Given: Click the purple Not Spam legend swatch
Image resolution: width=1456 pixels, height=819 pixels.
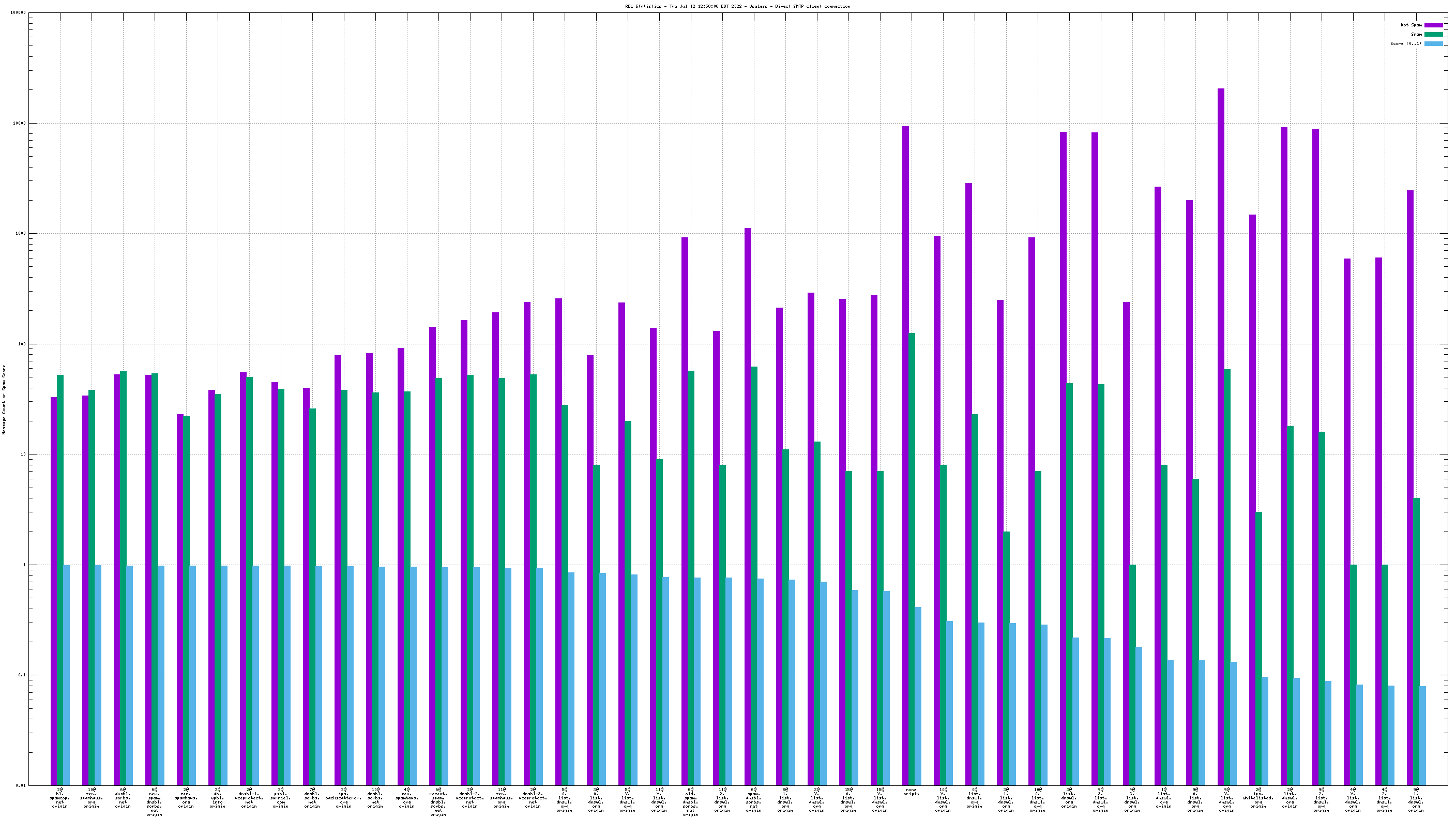Looking at the screenshot, I should [x=1433, y=25].
